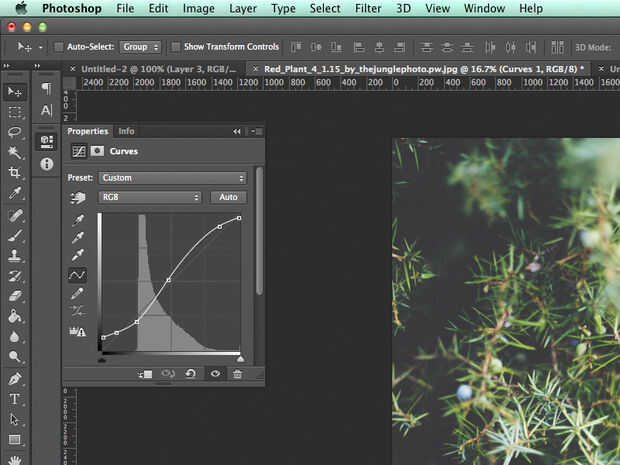
Task: Switch to the Info tab
Action: click(x=126, y=131)
